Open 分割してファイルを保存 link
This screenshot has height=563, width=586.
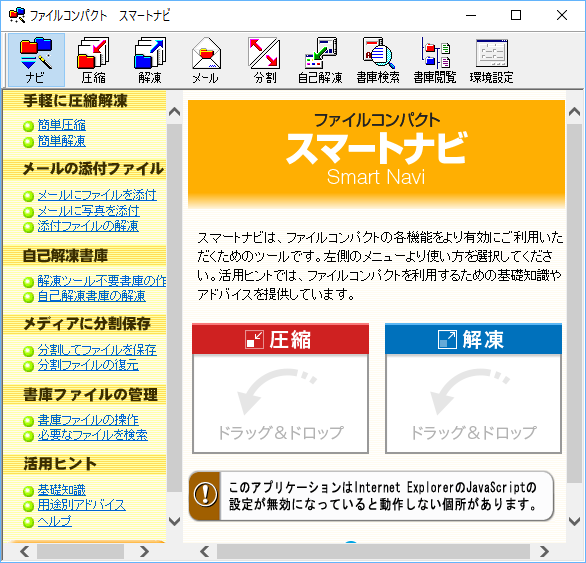[97, 350]
